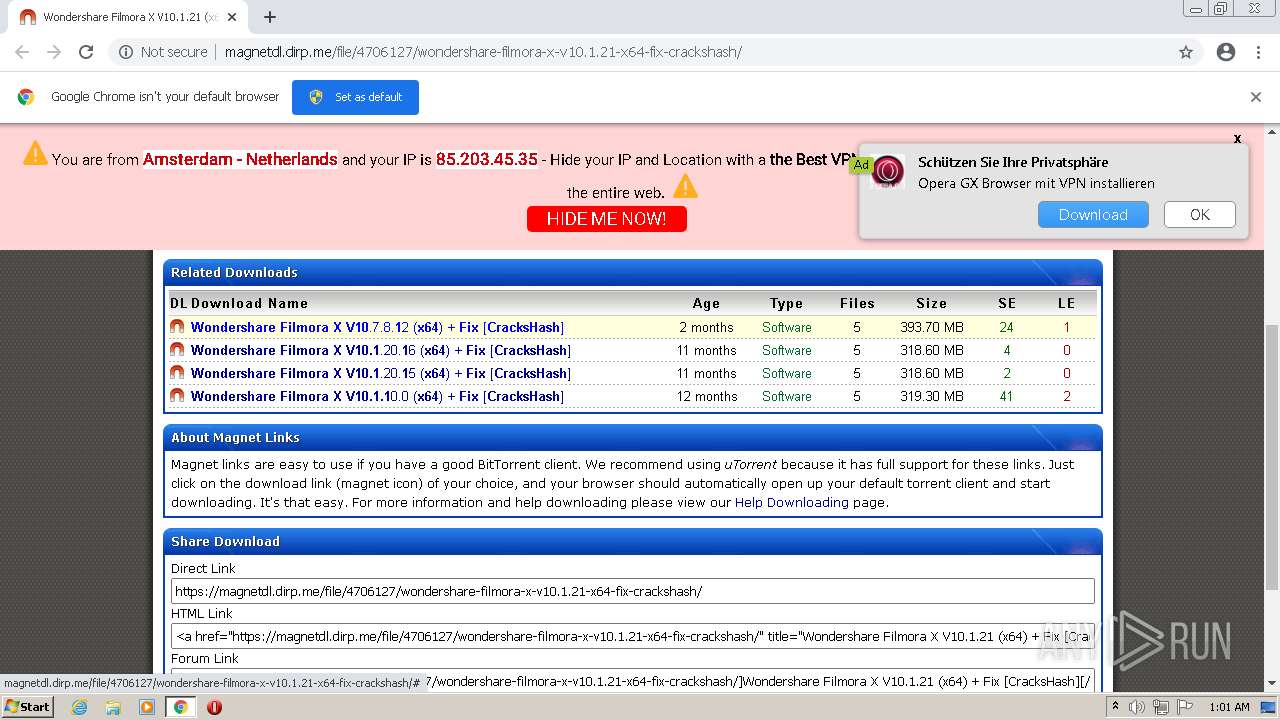Click the IP address 85.203.45.35
Viewport: 1280px width, 720px height.
[487, 159]
